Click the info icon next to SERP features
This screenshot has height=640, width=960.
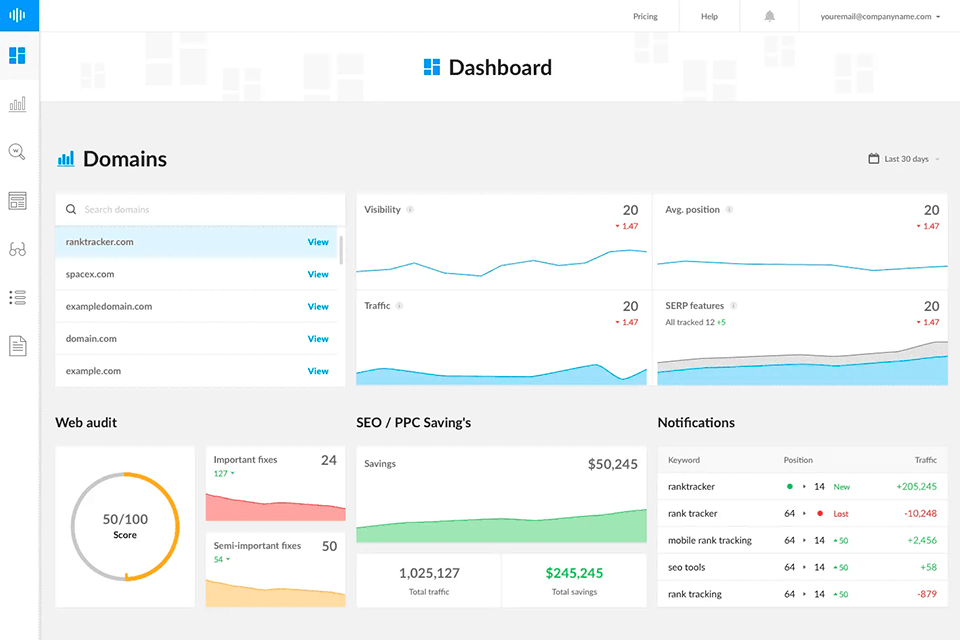point(733,306)
